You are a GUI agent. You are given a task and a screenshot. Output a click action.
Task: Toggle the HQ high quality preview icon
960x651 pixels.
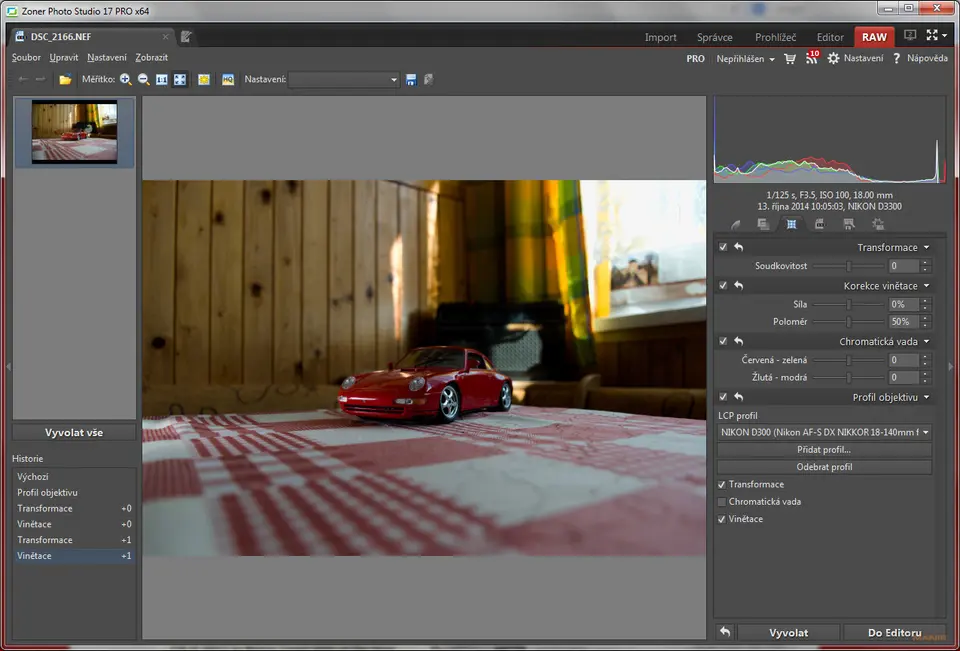[x=228, y=79]
